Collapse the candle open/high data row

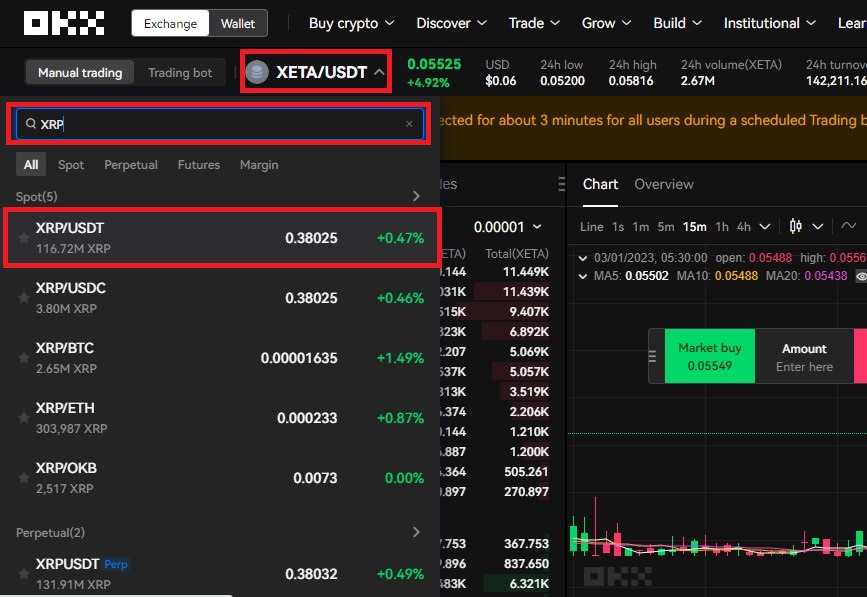tap(583, 258)
